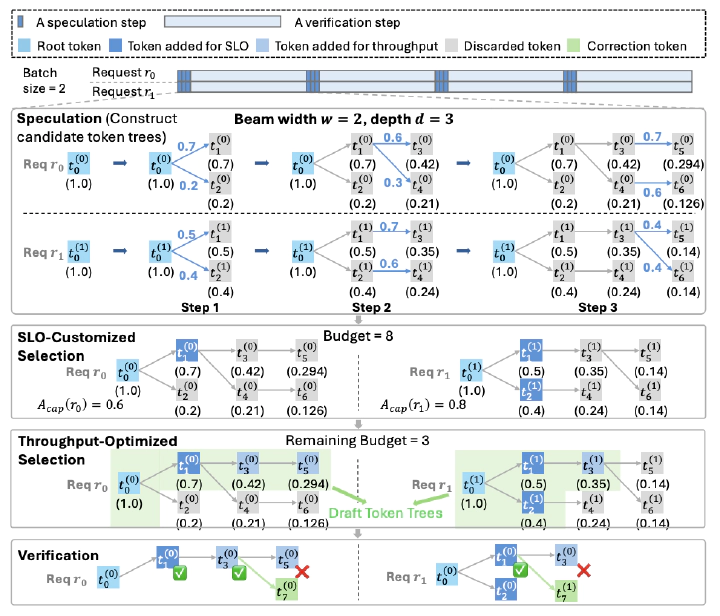The height and width of the screenshot is (616, 720).
Task: Click the 'Budget = 8' label
Action: click(x=358, y=336)
